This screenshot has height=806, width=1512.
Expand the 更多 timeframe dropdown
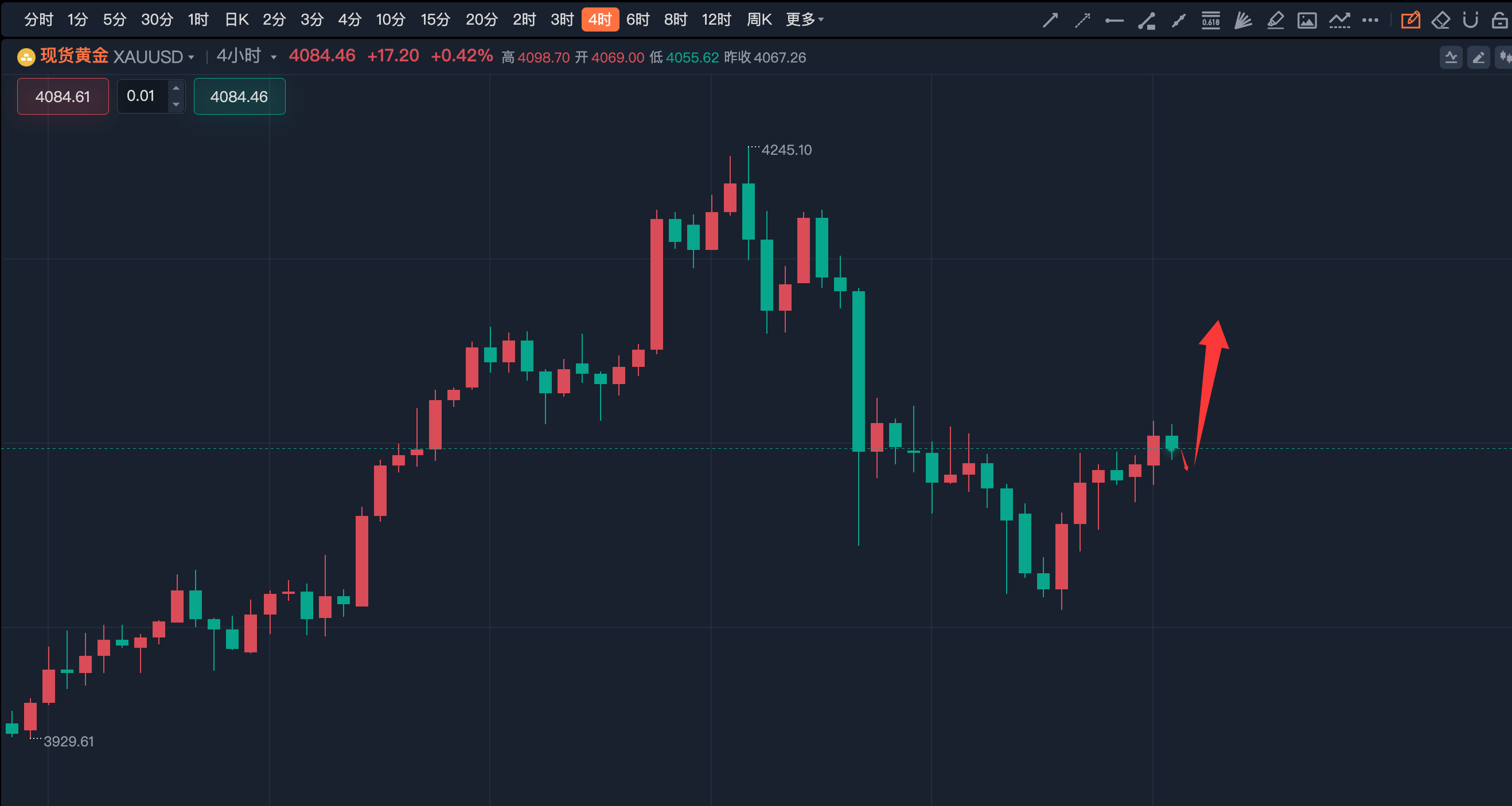coord(805,20)
